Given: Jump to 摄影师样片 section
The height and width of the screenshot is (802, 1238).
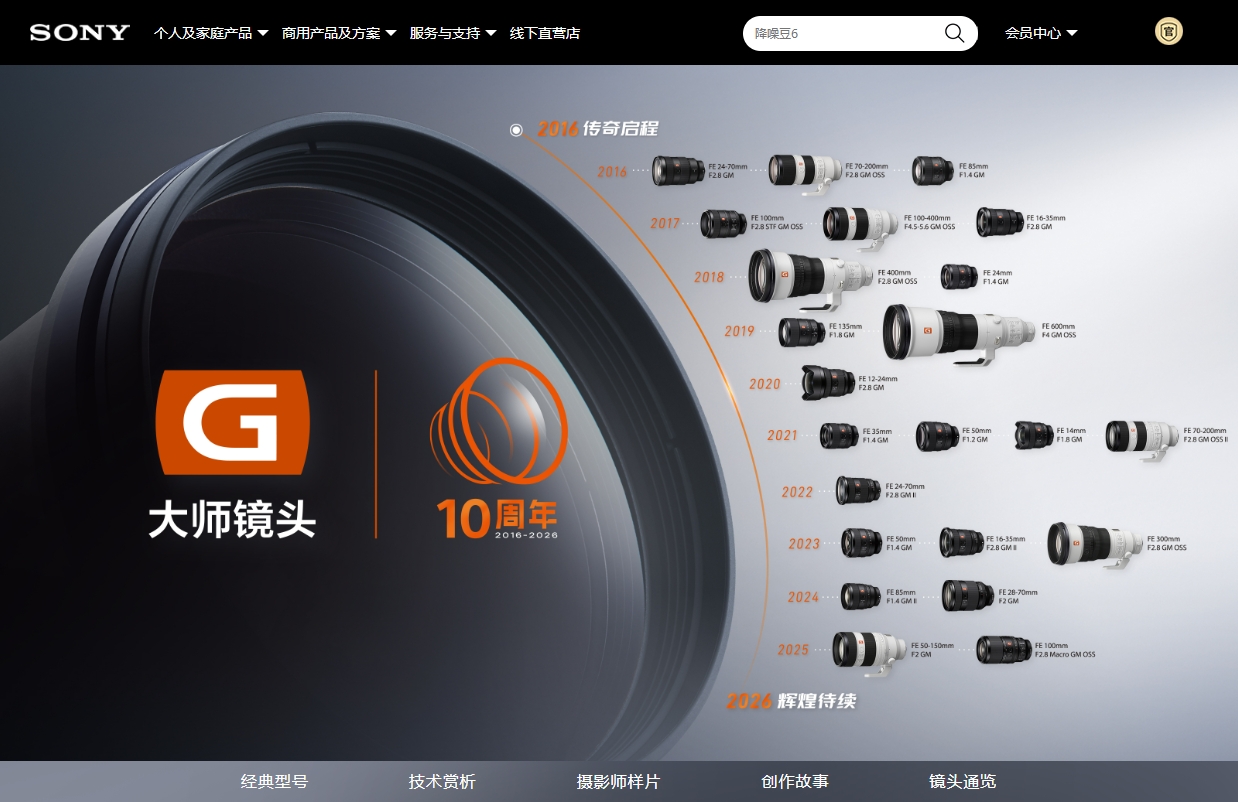Looking at the screenshot, I should [618, 781].
